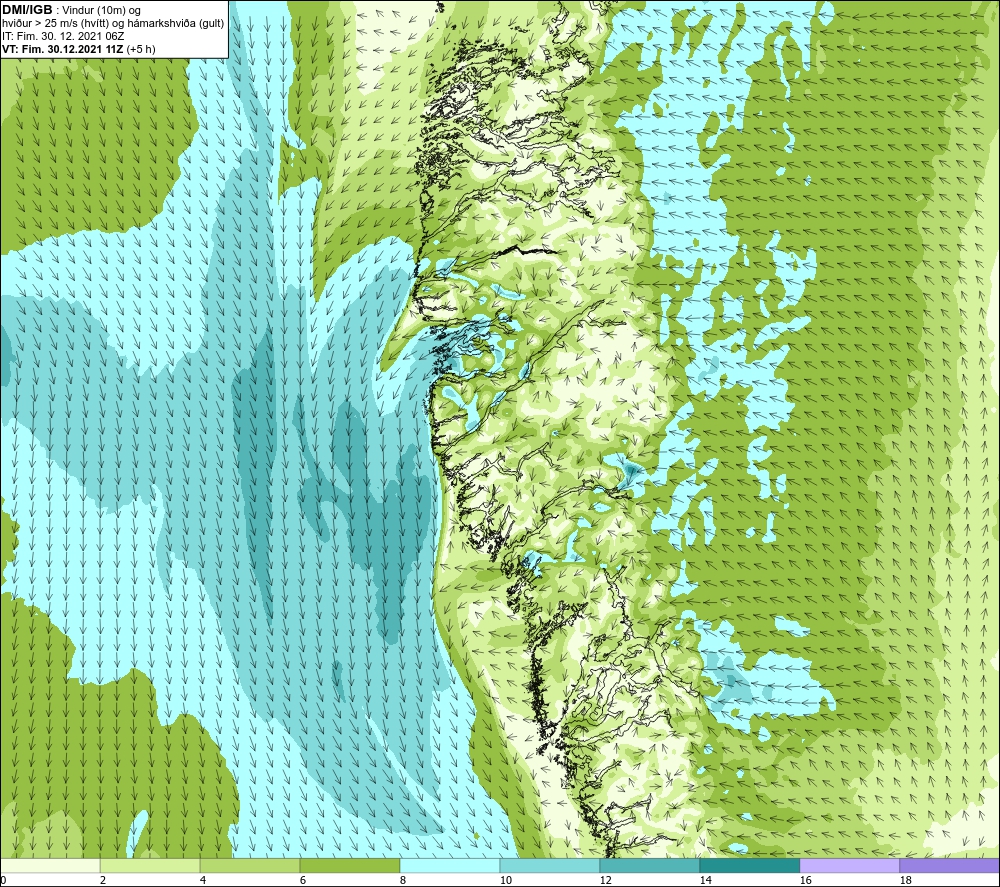Viewport: 1000px width, 887px height.
Task: Click the scale label '10'
Action: point(506,881)
